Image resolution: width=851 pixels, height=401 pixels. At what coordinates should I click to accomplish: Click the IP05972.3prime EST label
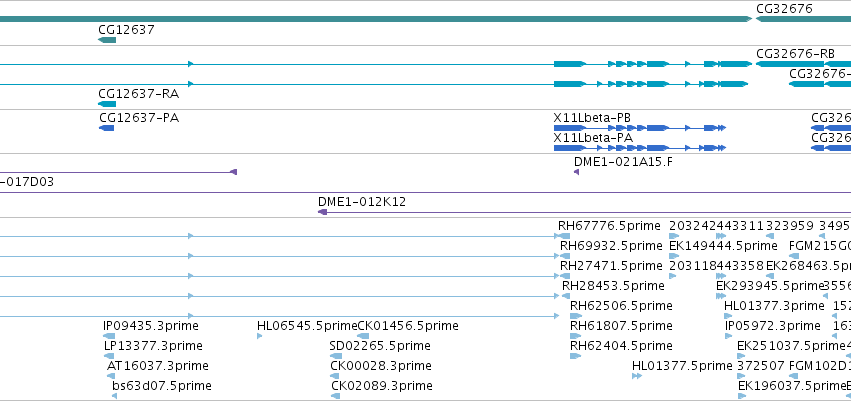point(773,326)
